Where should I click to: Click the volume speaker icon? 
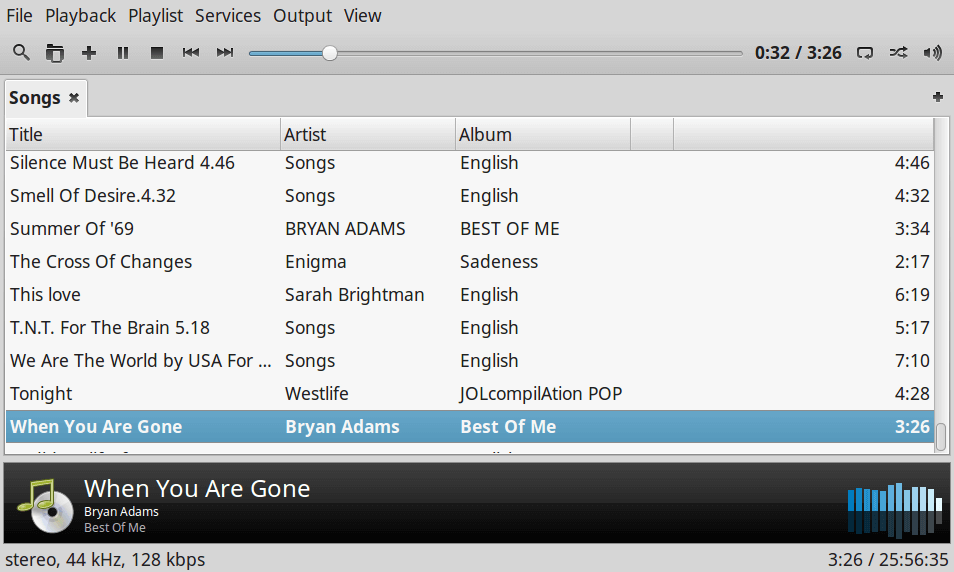933,53
